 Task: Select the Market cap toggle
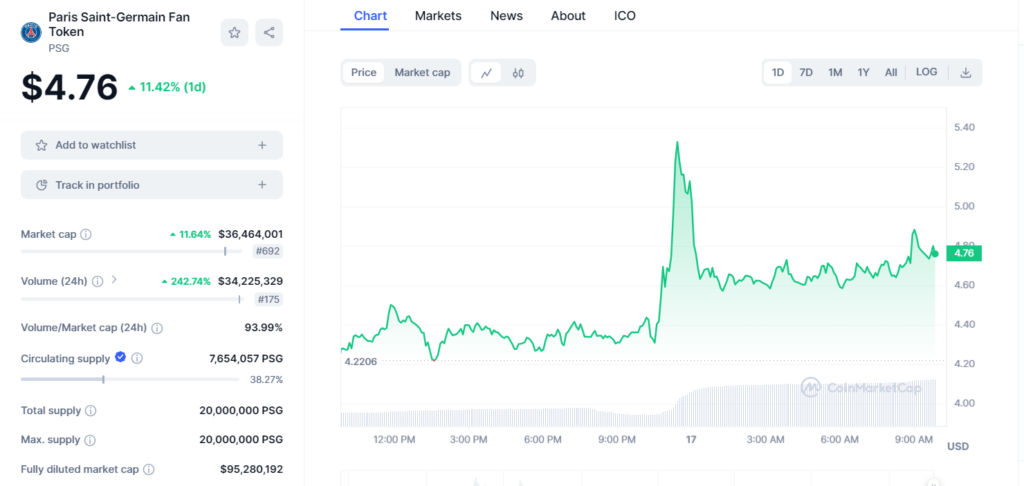click(422, 73)
